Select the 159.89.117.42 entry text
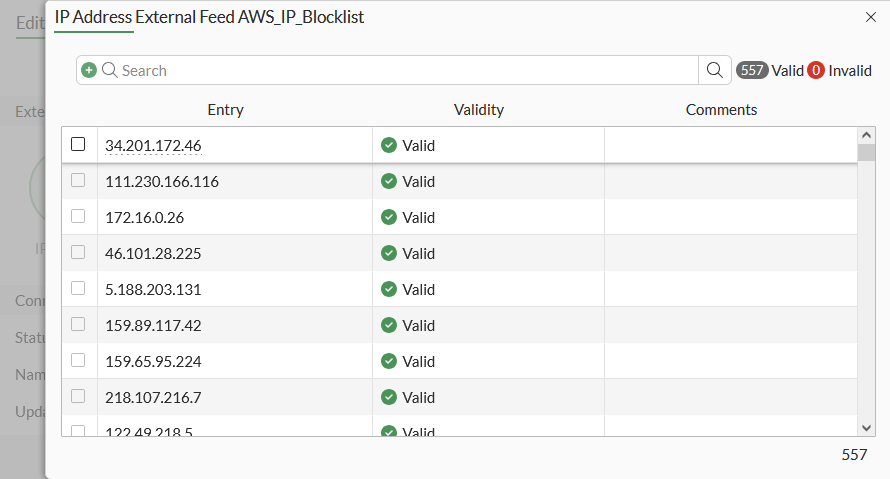 point(153,325)
